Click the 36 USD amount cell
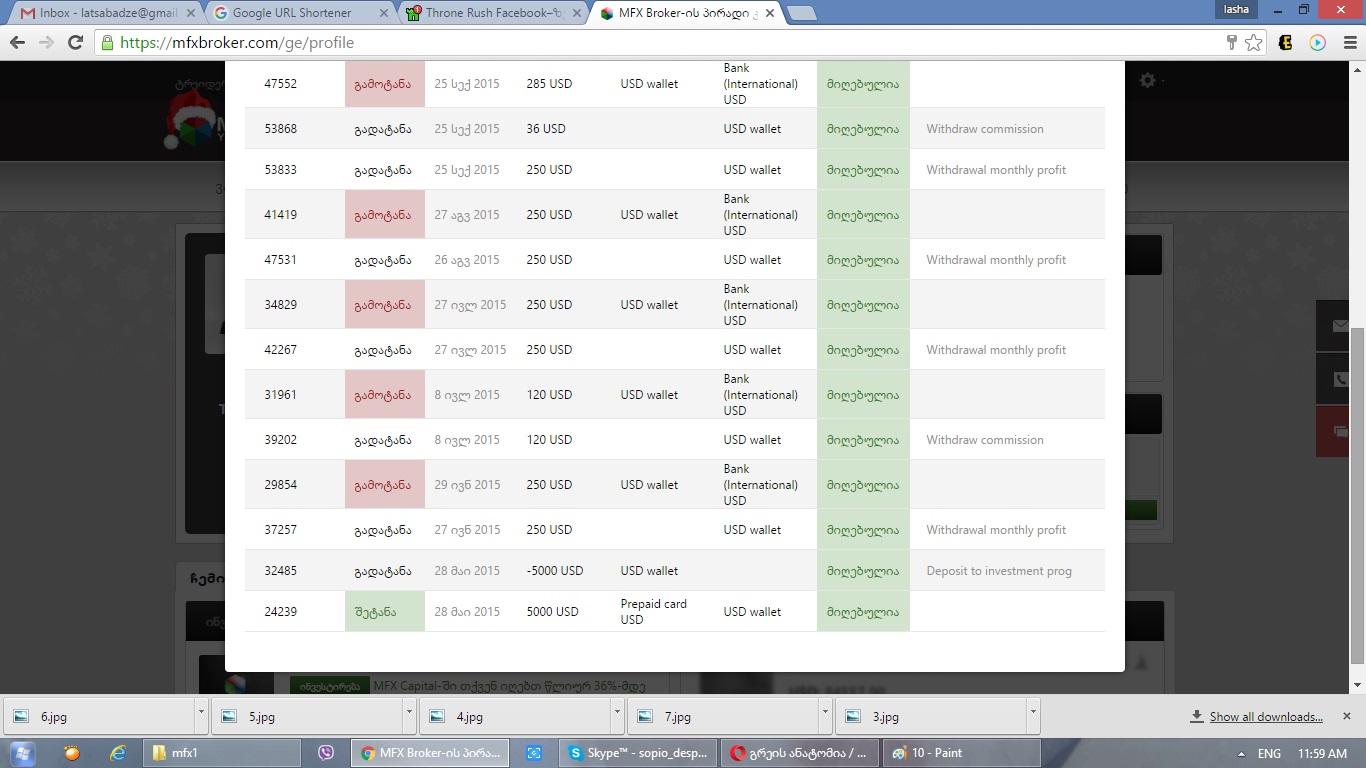1366x768 pixels. (546, 129)
